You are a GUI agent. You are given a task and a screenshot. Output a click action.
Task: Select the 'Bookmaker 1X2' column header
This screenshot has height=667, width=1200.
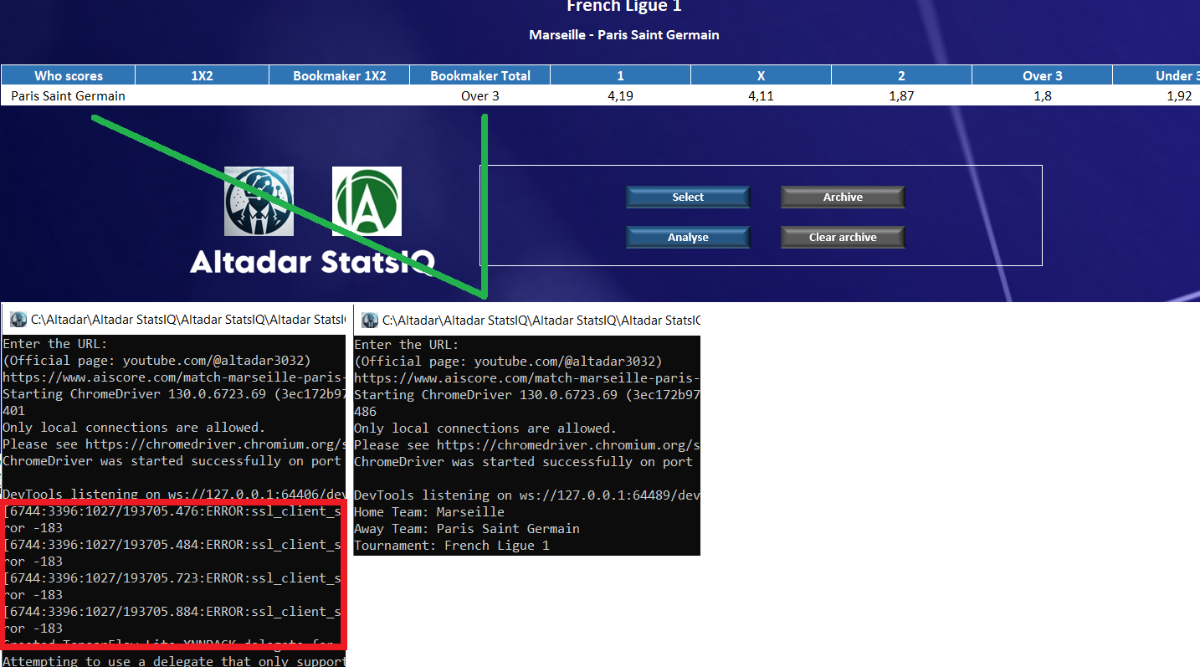340,75
